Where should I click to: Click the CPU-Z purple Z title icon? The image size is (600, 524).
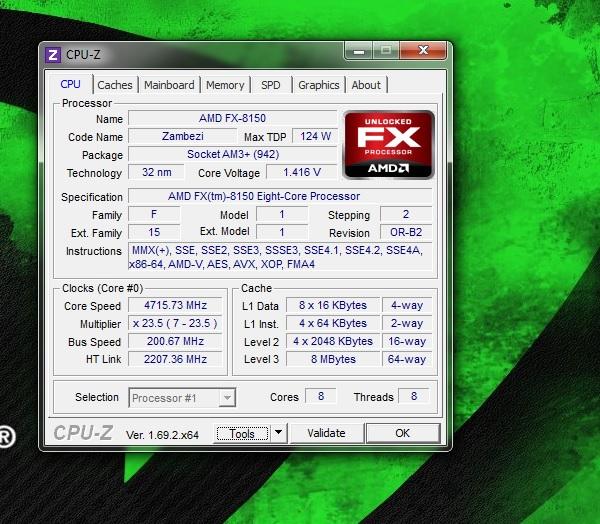(53, 55)
